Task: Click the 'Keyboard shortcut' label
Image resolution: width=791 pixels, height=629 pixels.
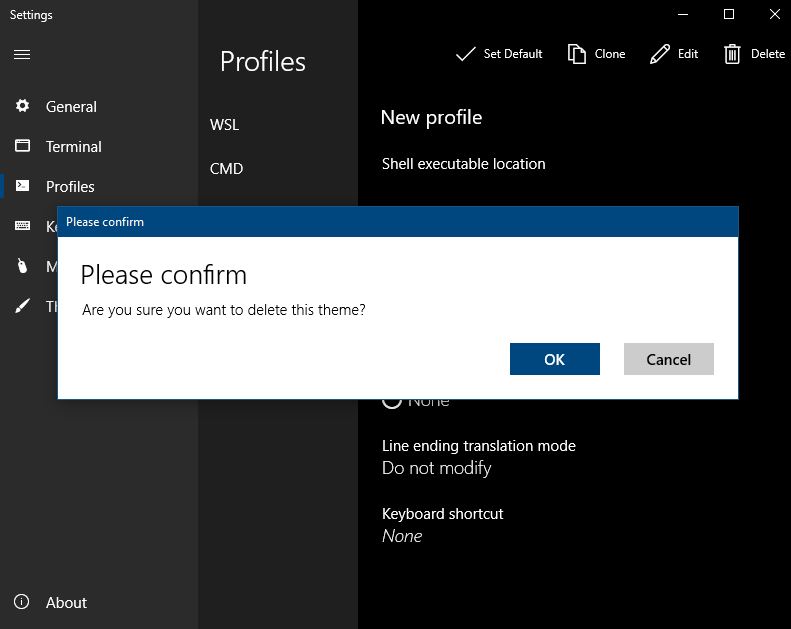Action: (442, 513)
